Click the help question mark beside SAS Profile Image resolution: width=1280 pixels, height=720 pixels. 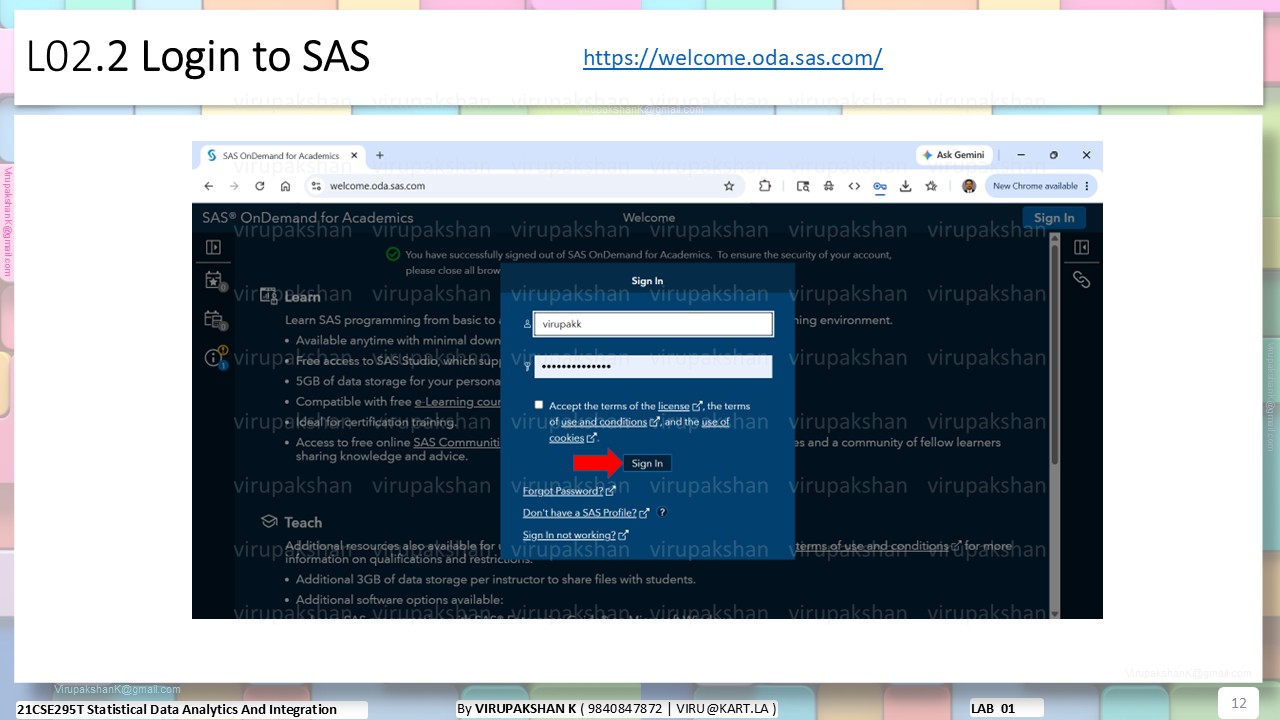coord(662,512)
